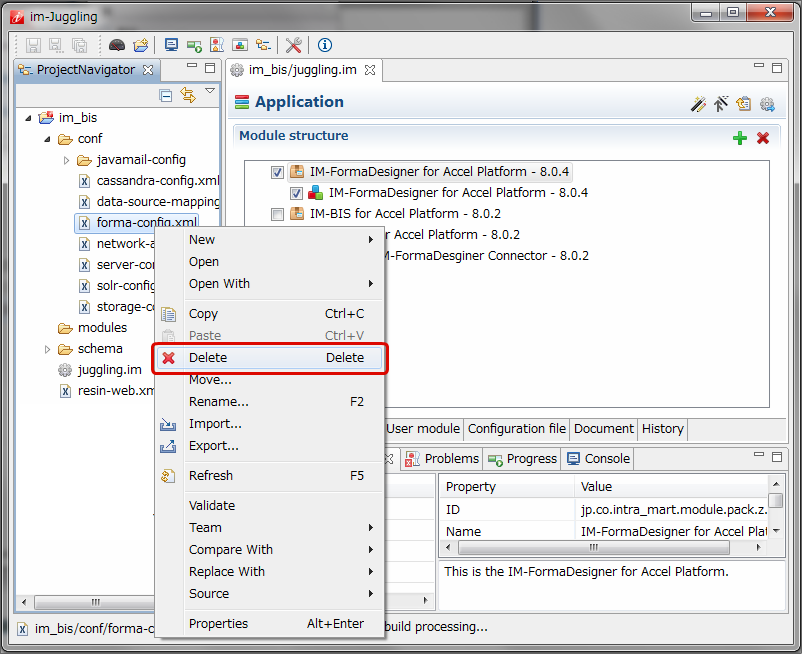Click the new project folder toolbar icon

point(141,45)
